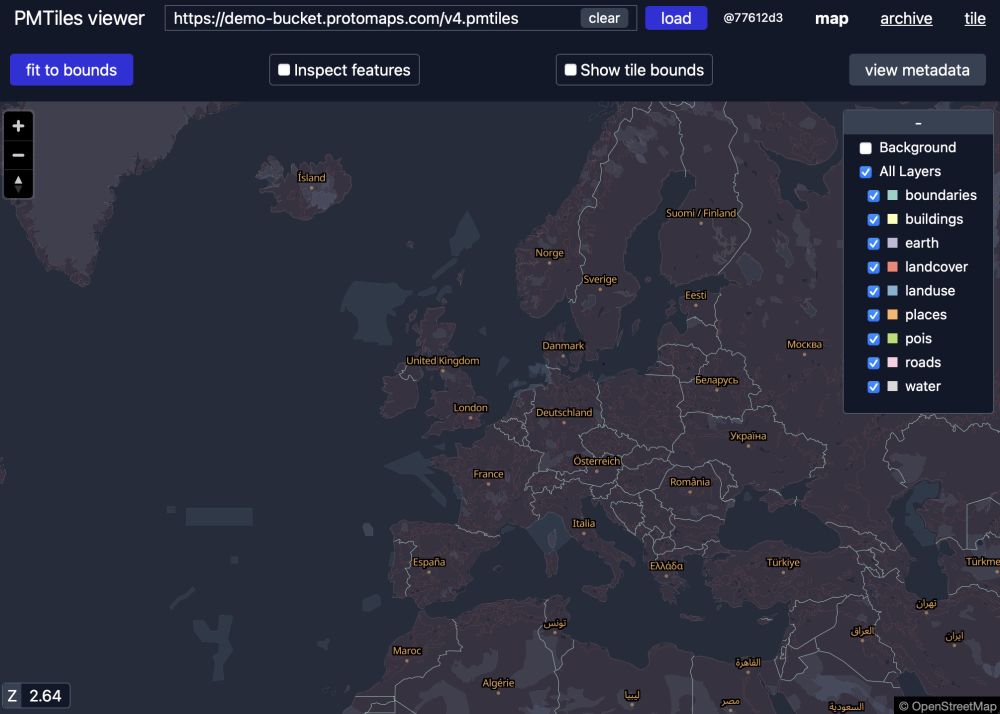Click the Sverige map label

600,279
